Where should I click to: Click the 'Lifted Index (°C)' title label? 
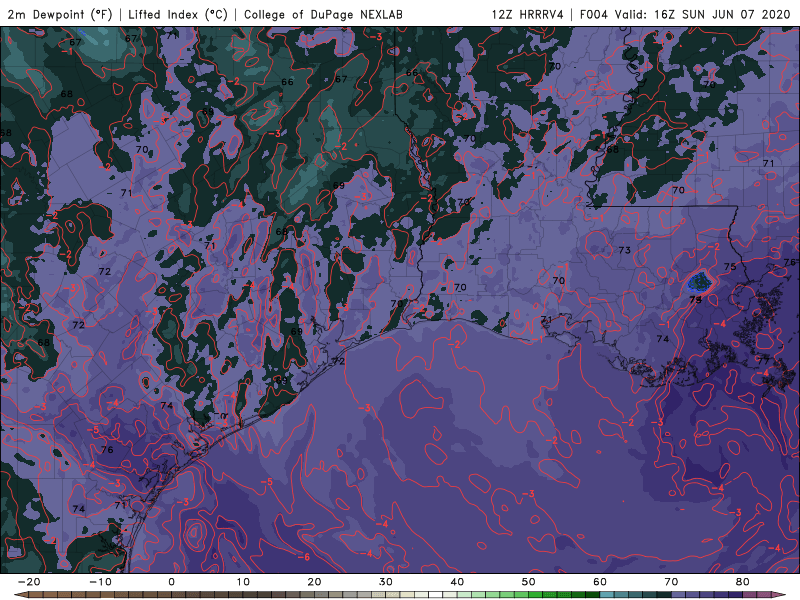(178, 14)
